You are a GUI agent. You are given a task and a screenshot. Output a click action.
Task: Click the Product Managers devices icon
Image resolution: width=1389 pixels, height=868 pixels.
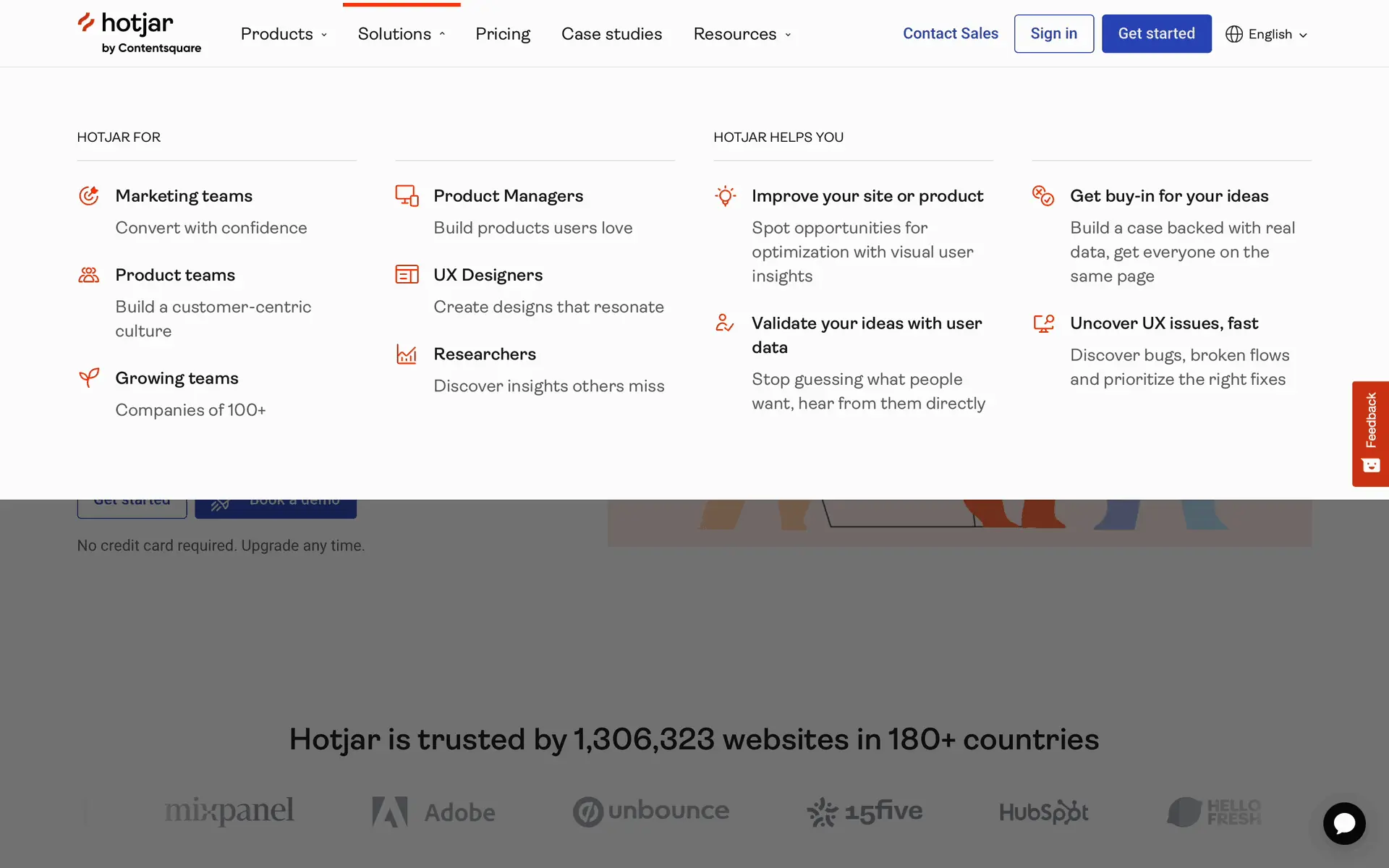pyautogui.click(x=407, y=196)
